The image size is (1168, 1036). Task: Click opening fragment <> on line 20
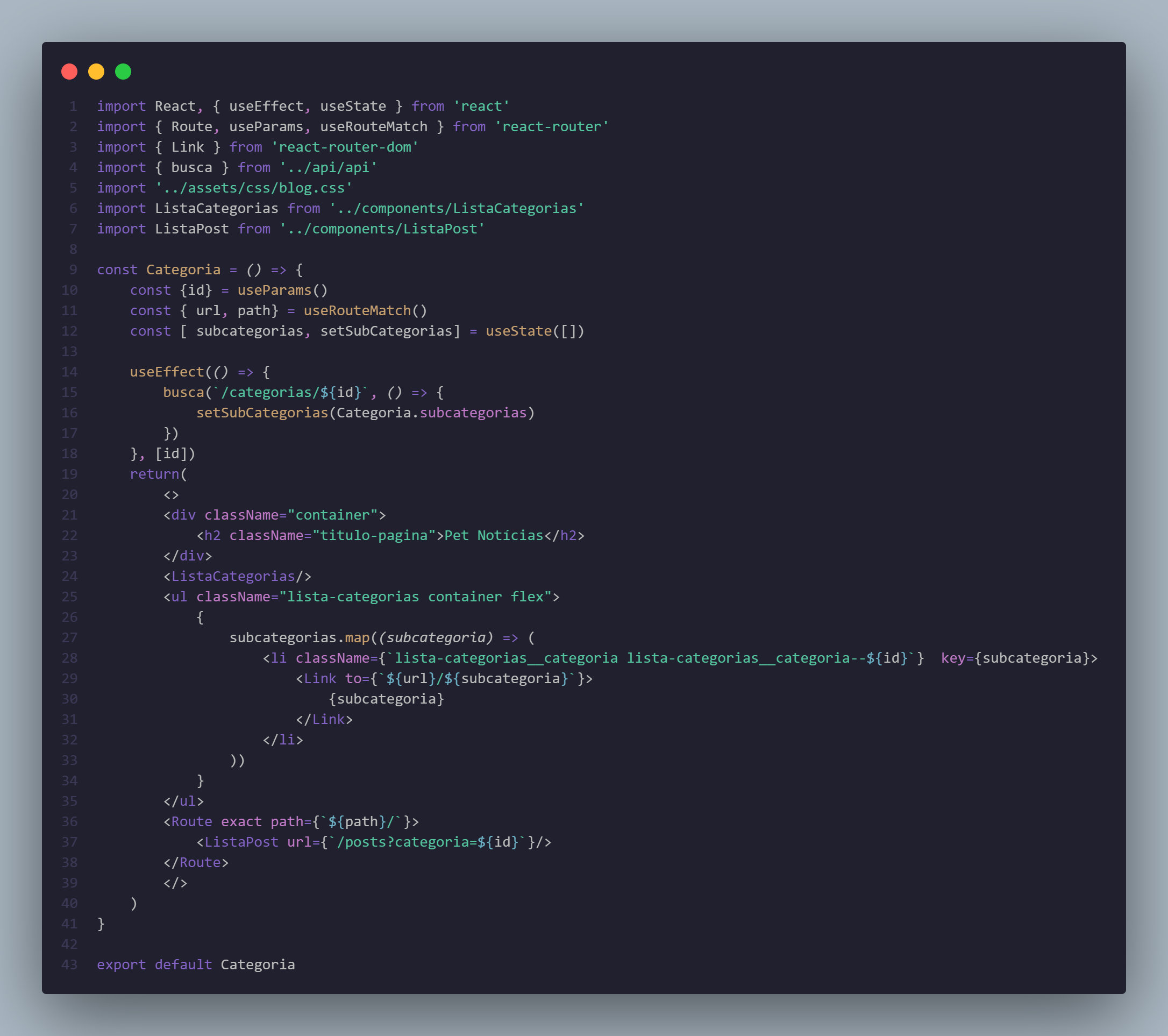tap(172, 494)
